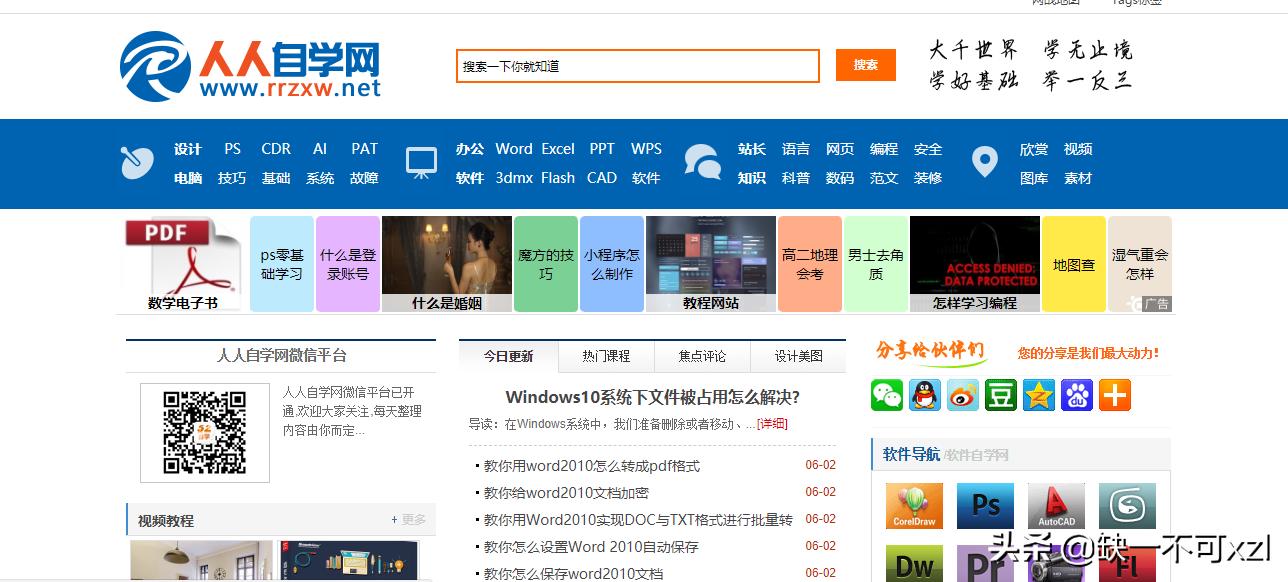Click the location pin category icon
The height and width of the screenshot is (582, 1288).
coord(985,162)
